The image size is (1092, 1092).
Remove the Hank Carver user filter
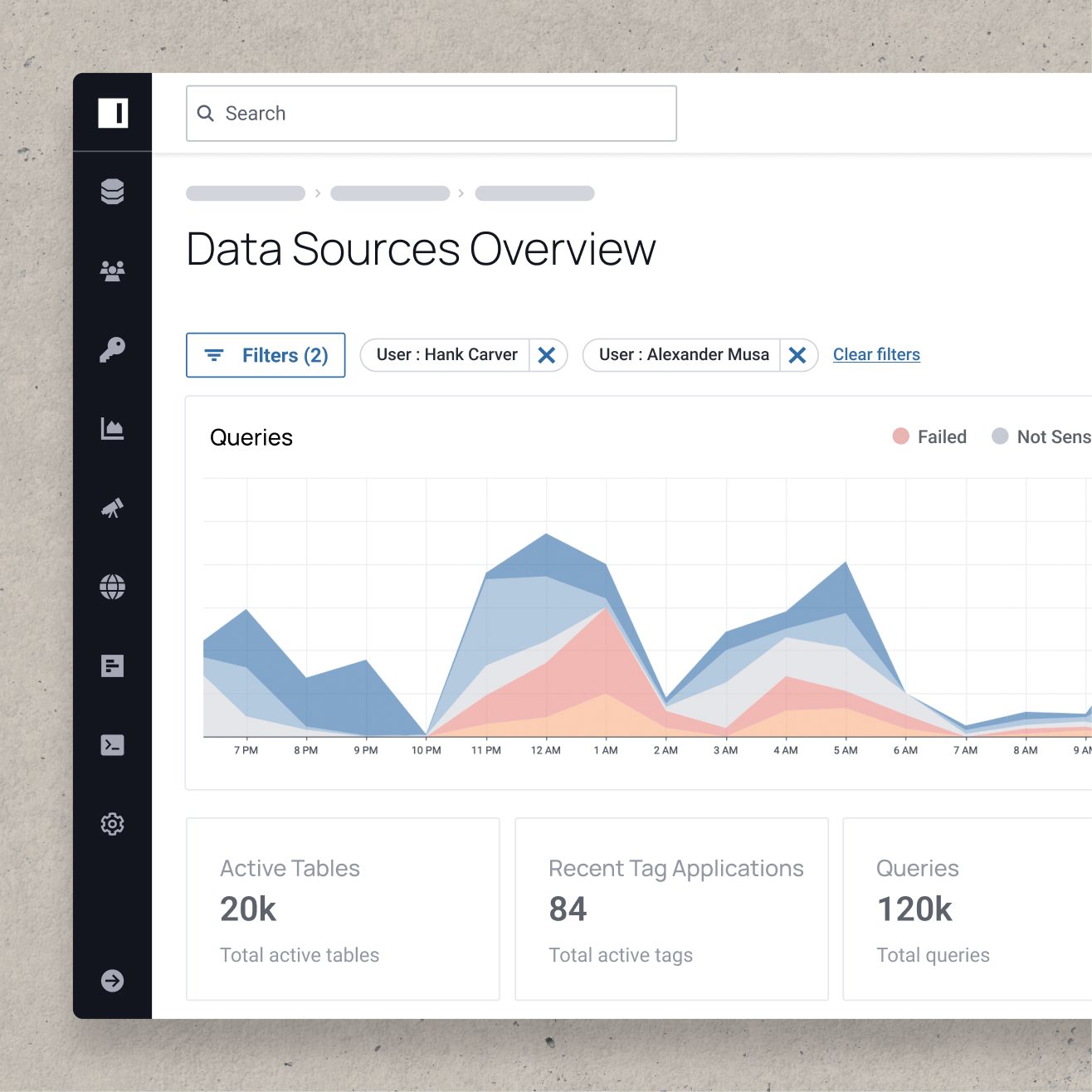(547, 355)
